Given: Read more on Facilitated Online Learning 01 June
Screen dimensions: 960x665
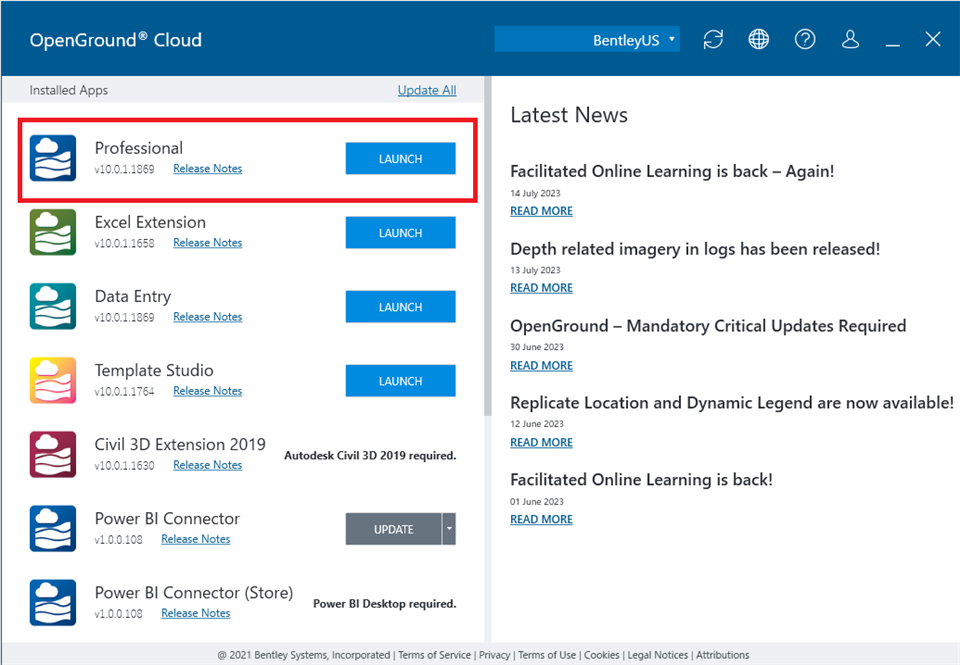Looking at the screenshot, I should coord(541,519).
